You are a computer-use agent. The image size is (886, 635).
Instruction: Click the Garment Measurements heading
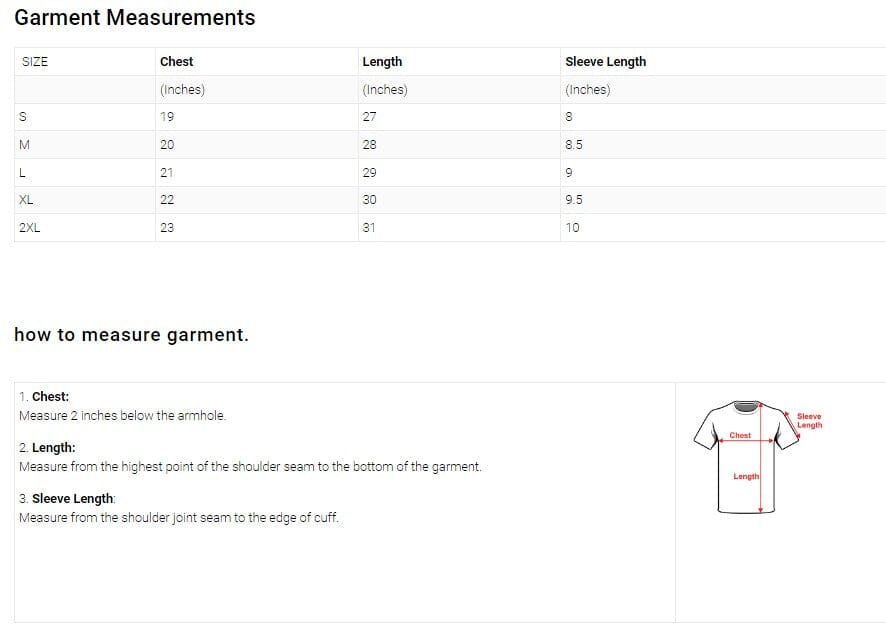click(135, 18)
